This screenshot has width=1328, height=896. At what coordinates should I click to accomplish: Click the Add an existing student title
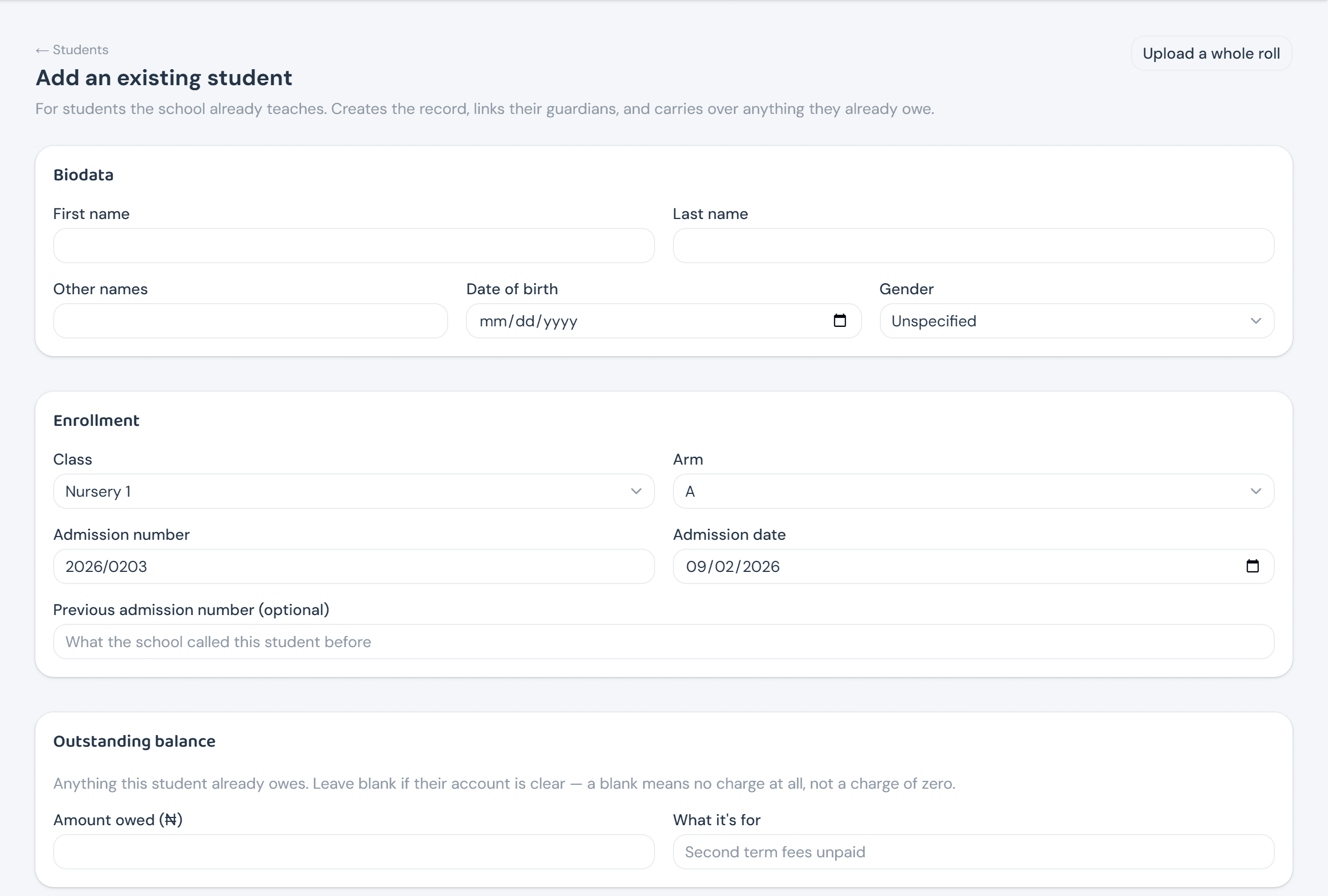pyautogui.click(x=164, y=77)
